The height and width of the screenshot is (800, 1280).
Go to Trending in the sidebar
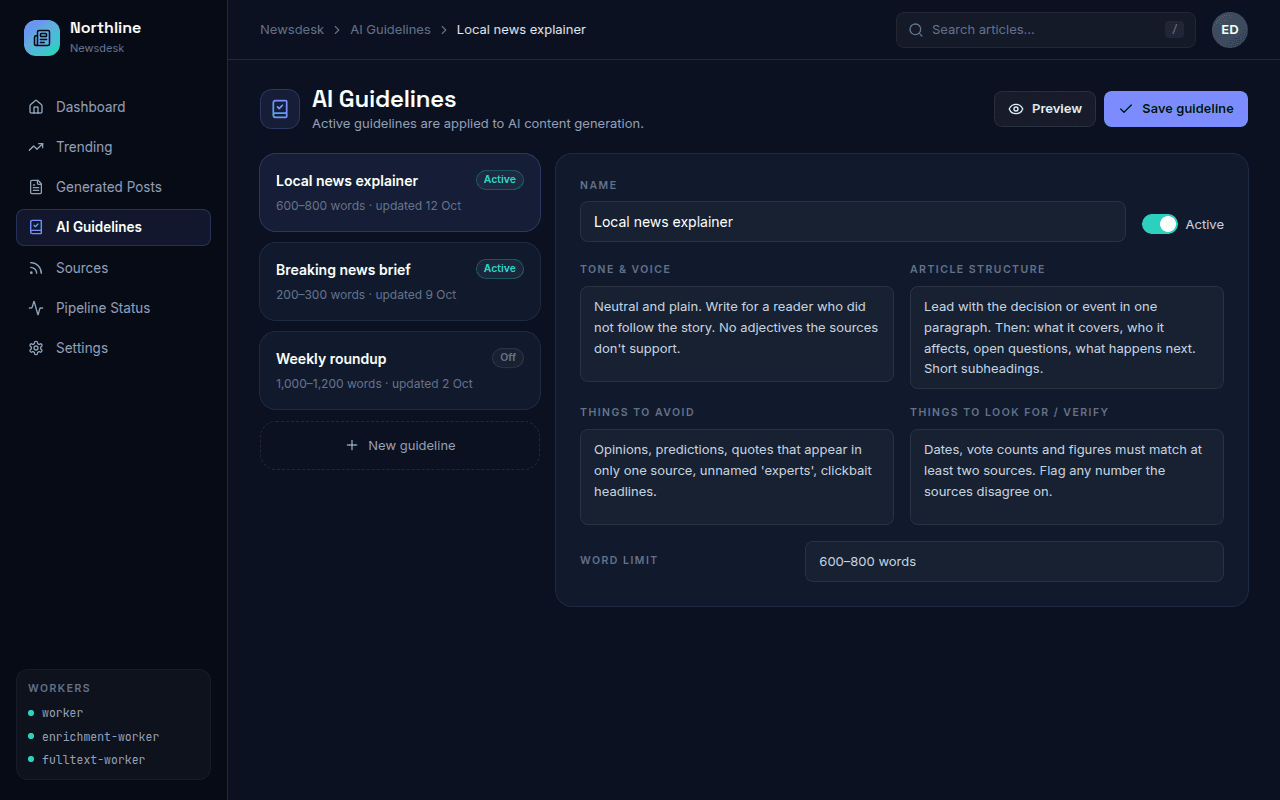113,147
